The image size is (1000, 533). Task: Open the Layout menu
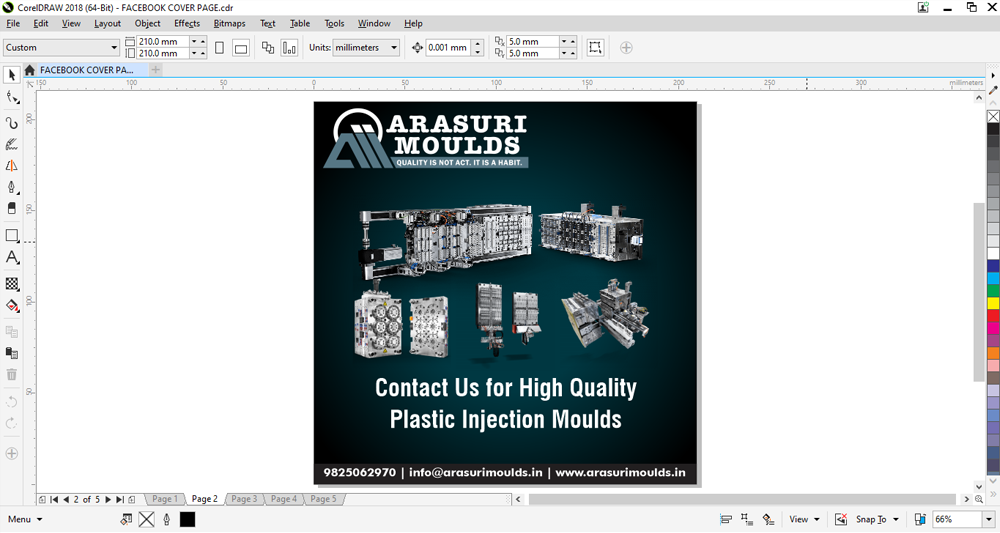coord(107,24)
